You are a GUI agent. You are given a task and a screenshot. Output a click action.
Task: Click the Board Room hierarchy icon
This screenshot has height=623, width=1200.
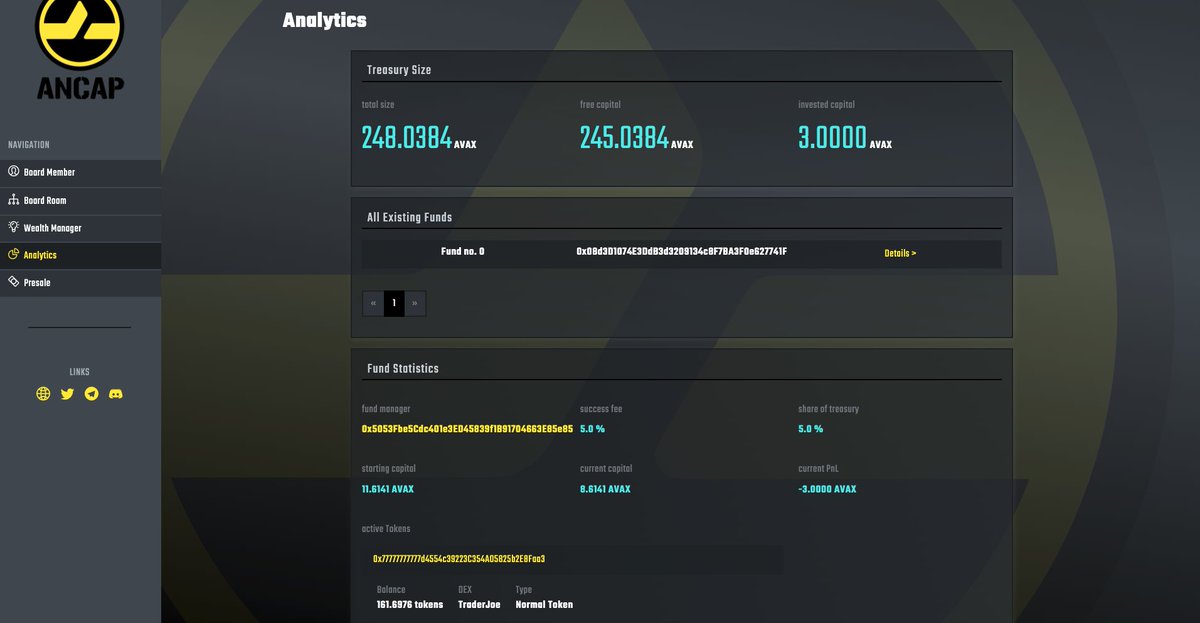(14, 200)
